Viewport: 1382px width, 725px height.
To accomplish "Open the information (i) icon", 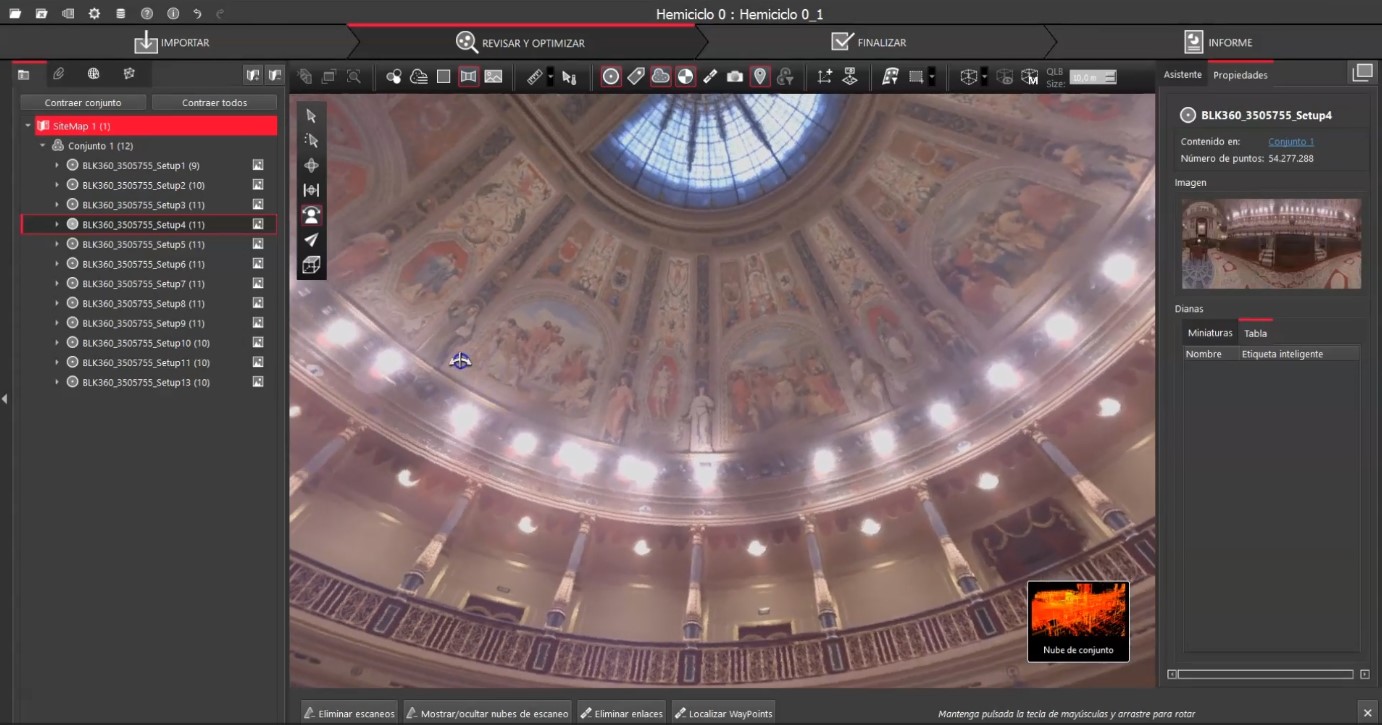I will [x=172, y=13].
